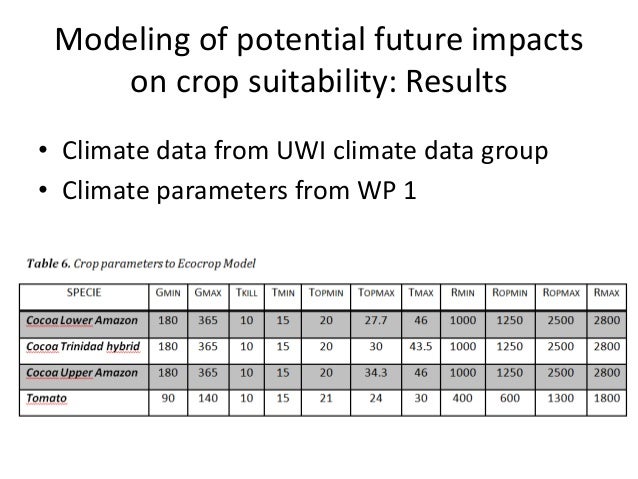Viewport: 638px width, 479px height.
Task: Click the GMIN column header
Action: pos(168,293)
